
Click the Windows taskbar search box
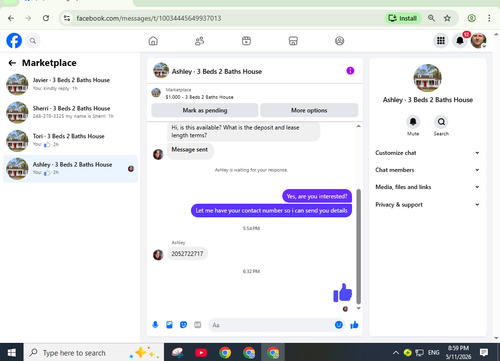click(94, 352)
